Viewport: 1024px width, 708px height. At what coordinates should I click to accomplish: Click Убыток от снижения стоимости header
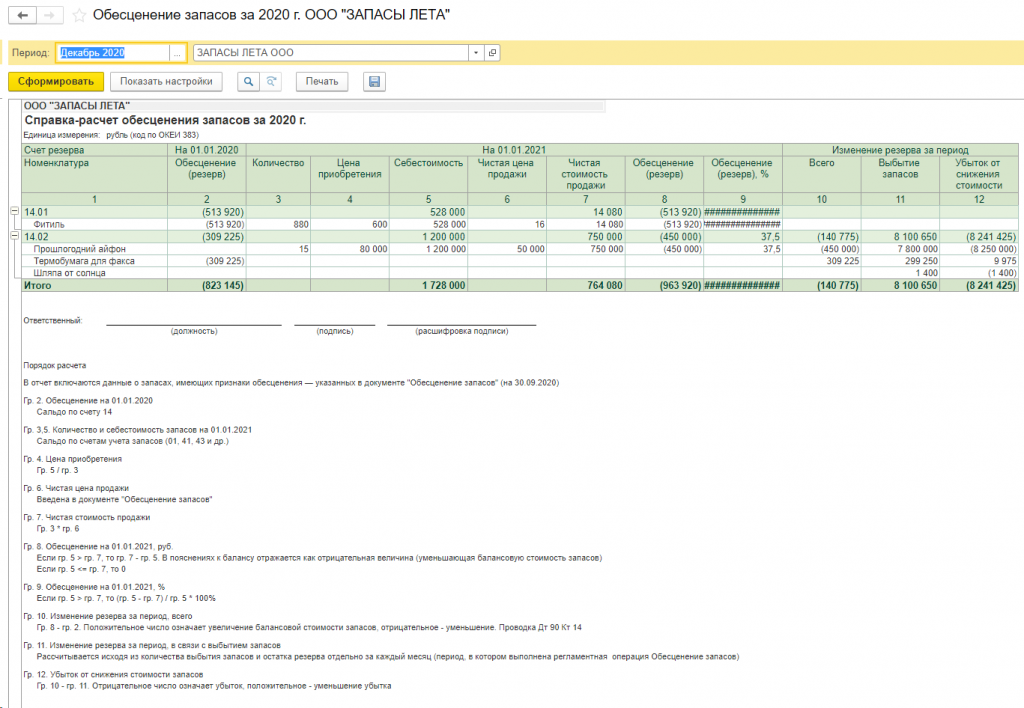978,174
